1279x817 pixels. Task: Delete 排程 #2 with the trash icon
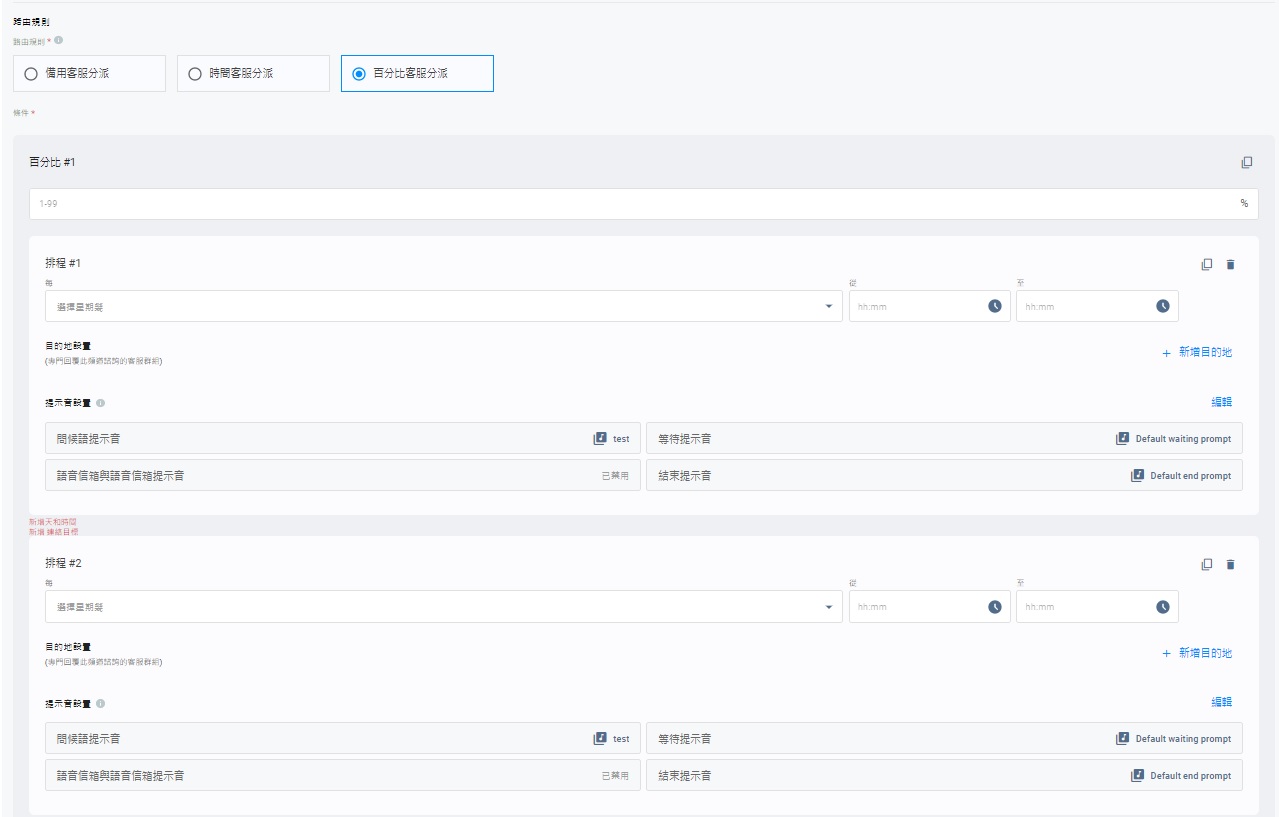pos(1230,564)
